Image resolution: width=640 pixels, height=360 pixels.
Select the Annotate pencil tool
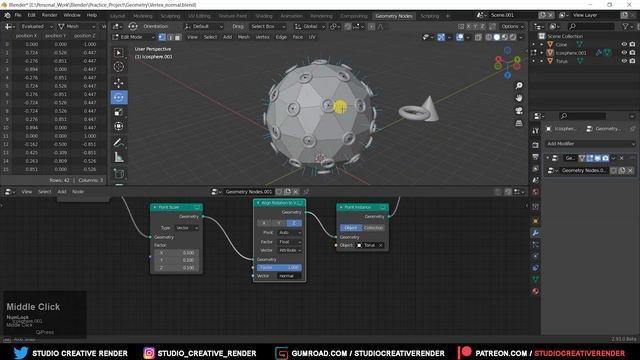point(119,143)
